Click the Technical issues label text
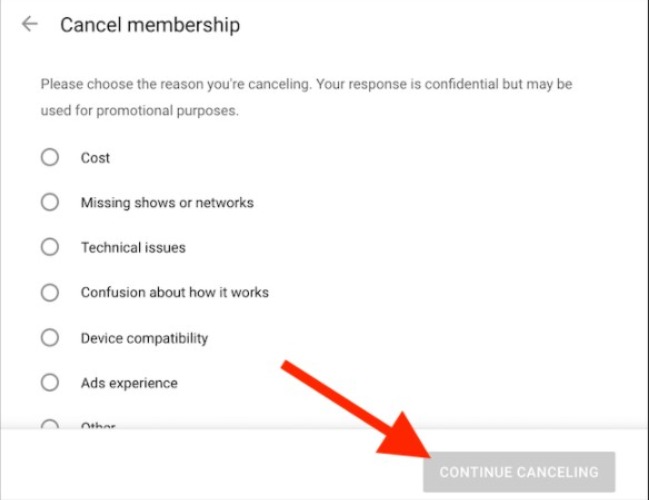The image size is (649, 500). (x=133, y=248)
